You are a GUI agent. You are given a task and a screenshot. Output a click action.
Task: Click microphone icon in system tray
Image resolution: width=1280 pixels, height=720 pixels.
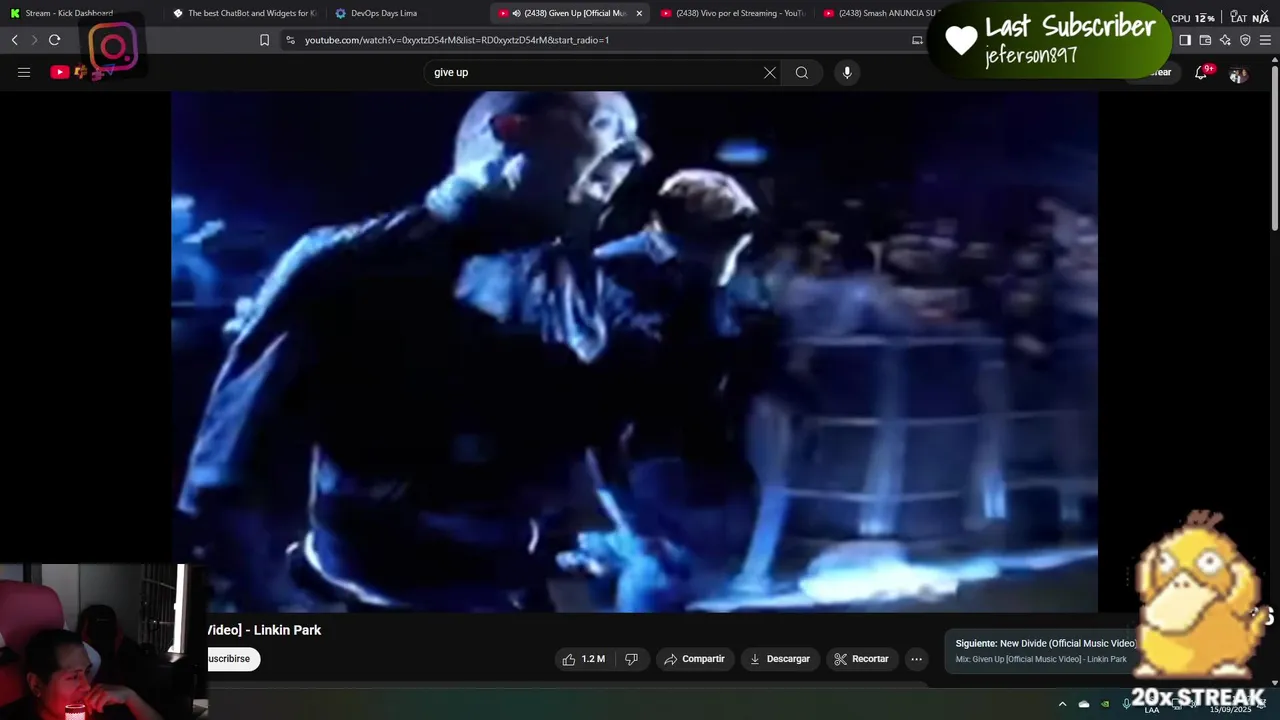click(1127, 704)
